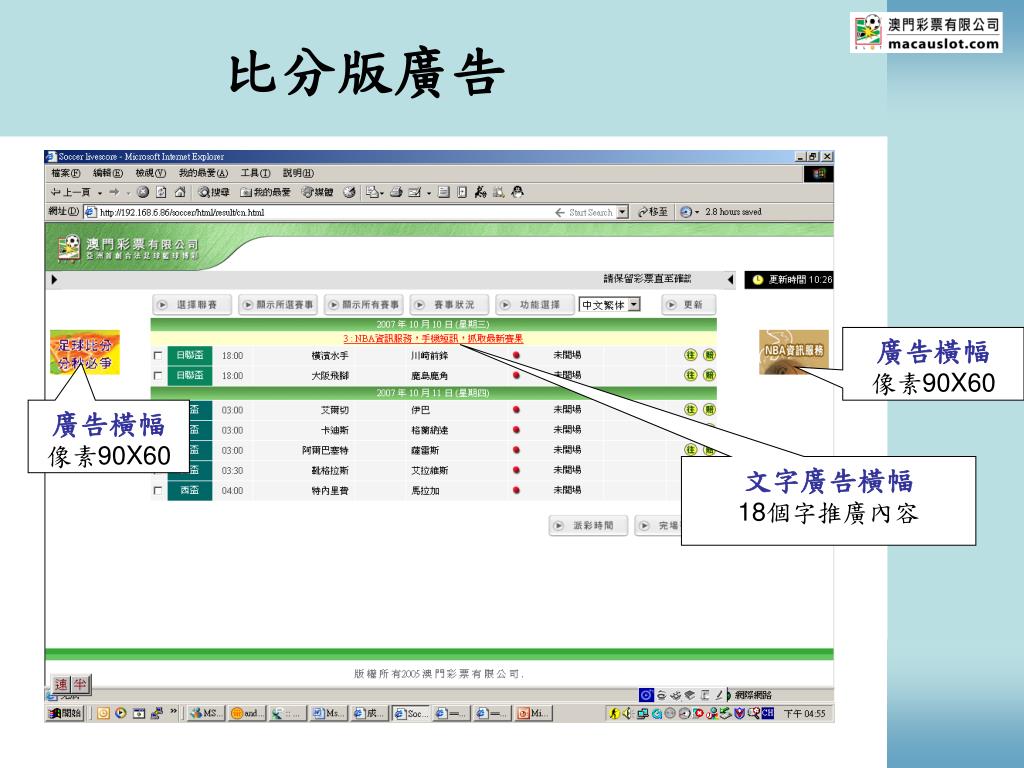
Task: Click the Windows Start (開始) button
Action: (x=65, y=713)
